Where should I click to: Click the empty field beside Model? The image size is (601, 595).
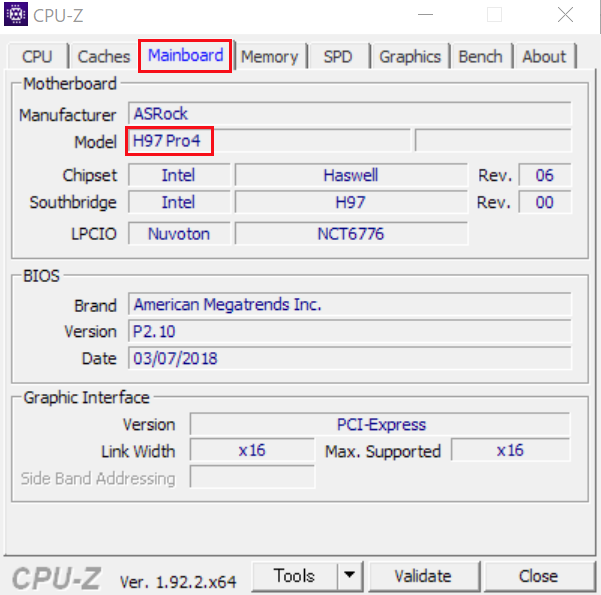coord(493,141)
